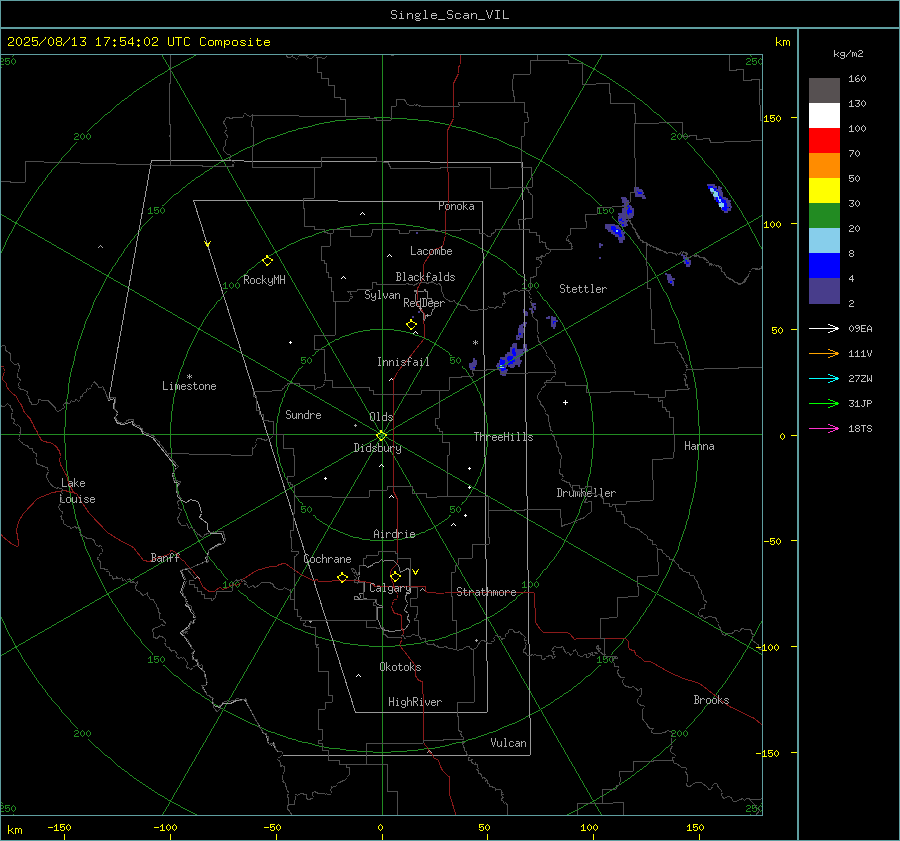Click the Didsbury town label

377,448
